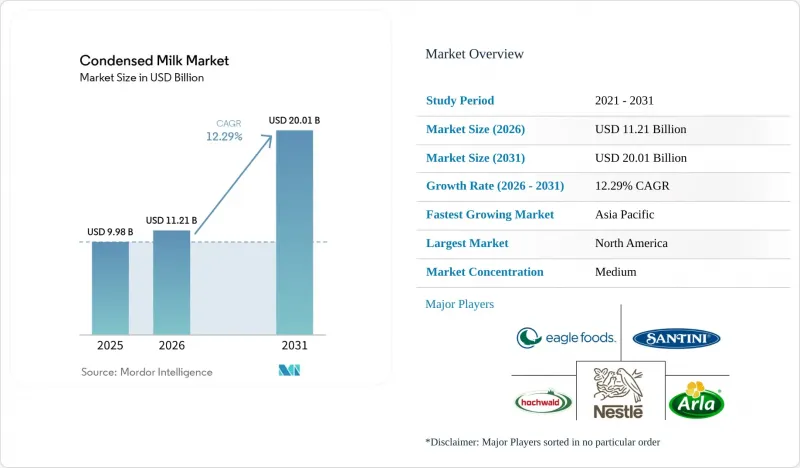
Task: Click the 'USD 20.01 B' bar label
Action: click(294, 120)
